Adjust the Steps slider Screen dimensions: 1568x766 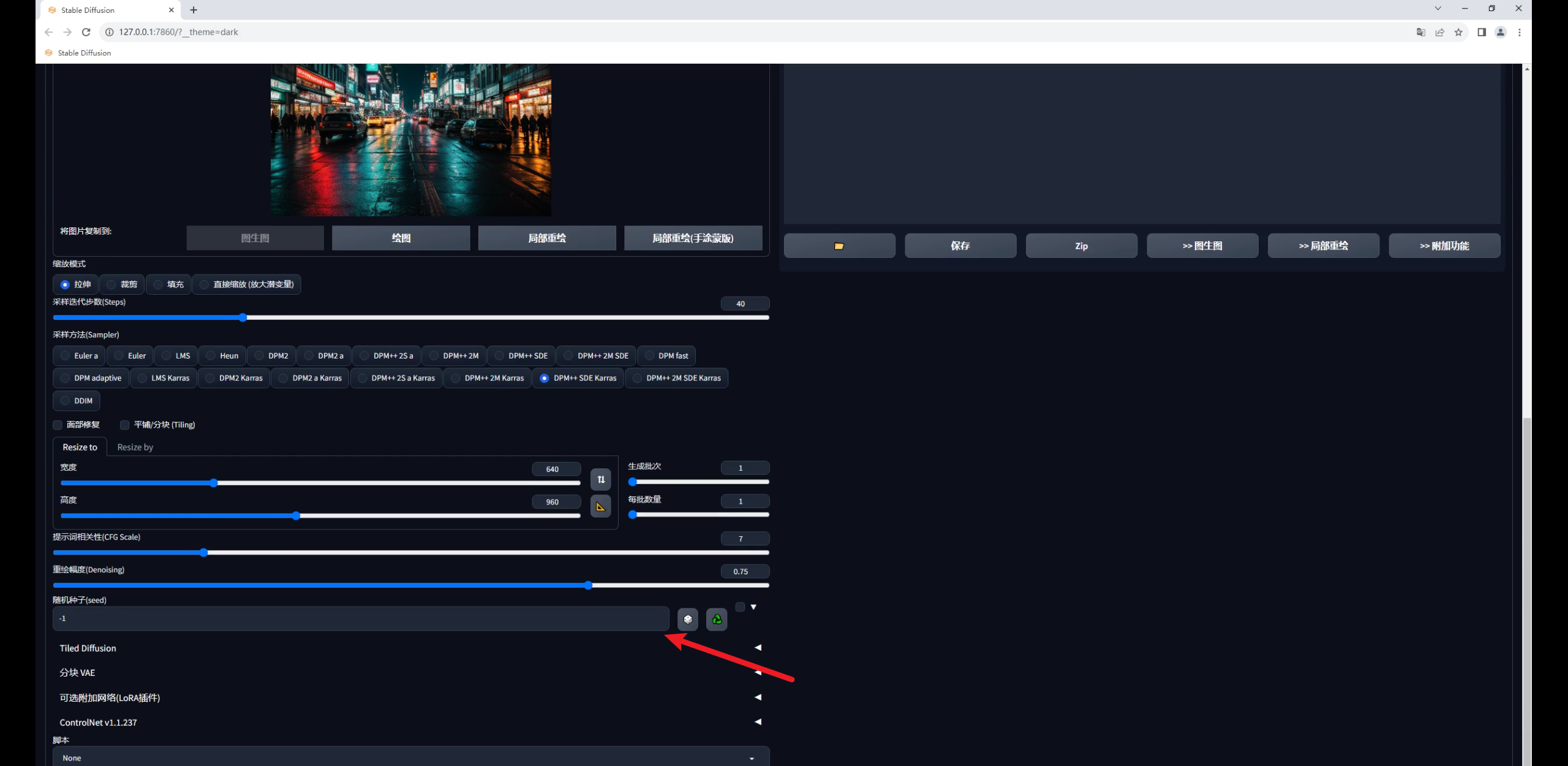point(410,317)
